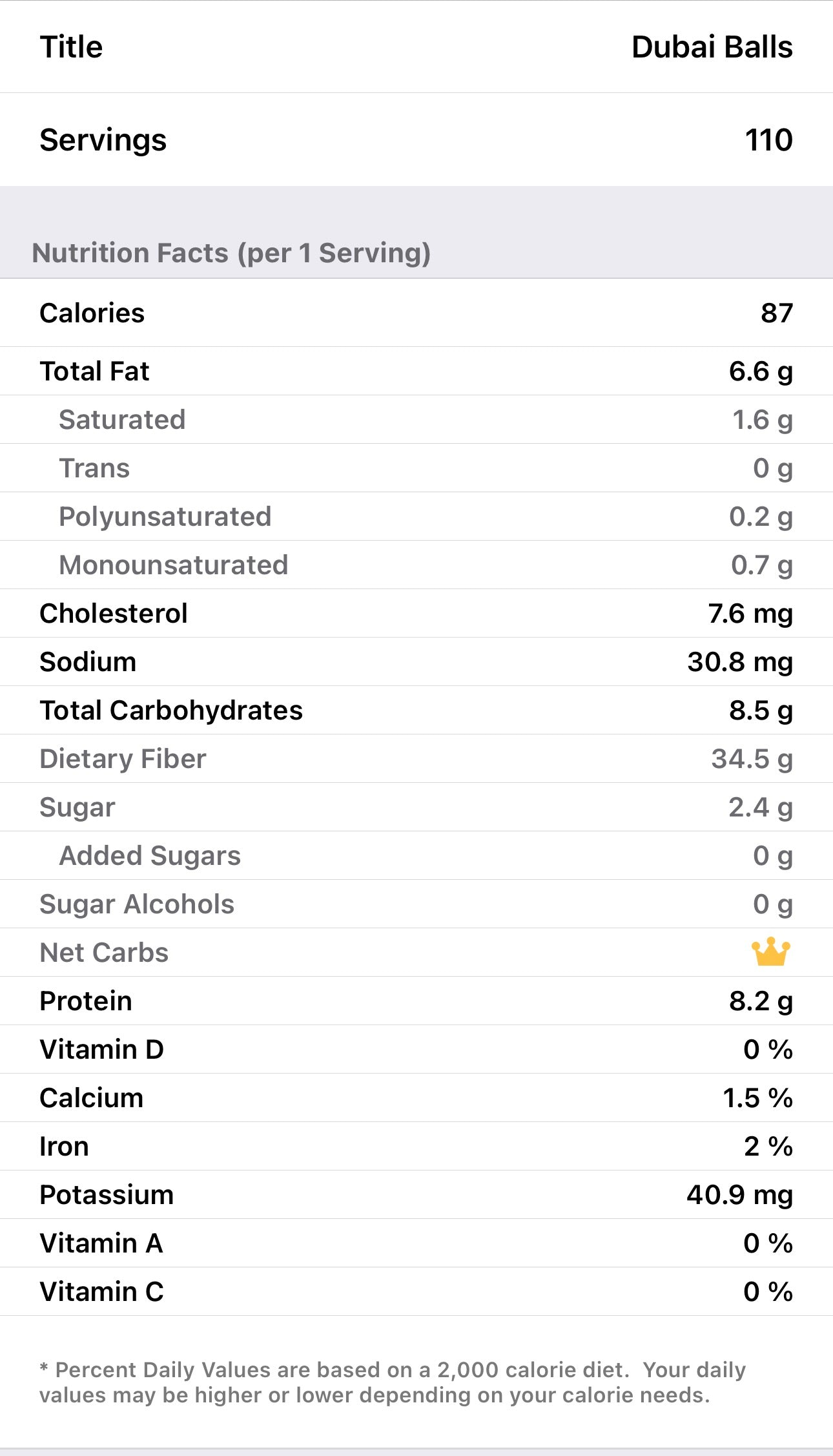The width and height of the screenshot is (833, 1456).
Task: Select the Sugar 2.4 g row
Action: pos(416,807)
